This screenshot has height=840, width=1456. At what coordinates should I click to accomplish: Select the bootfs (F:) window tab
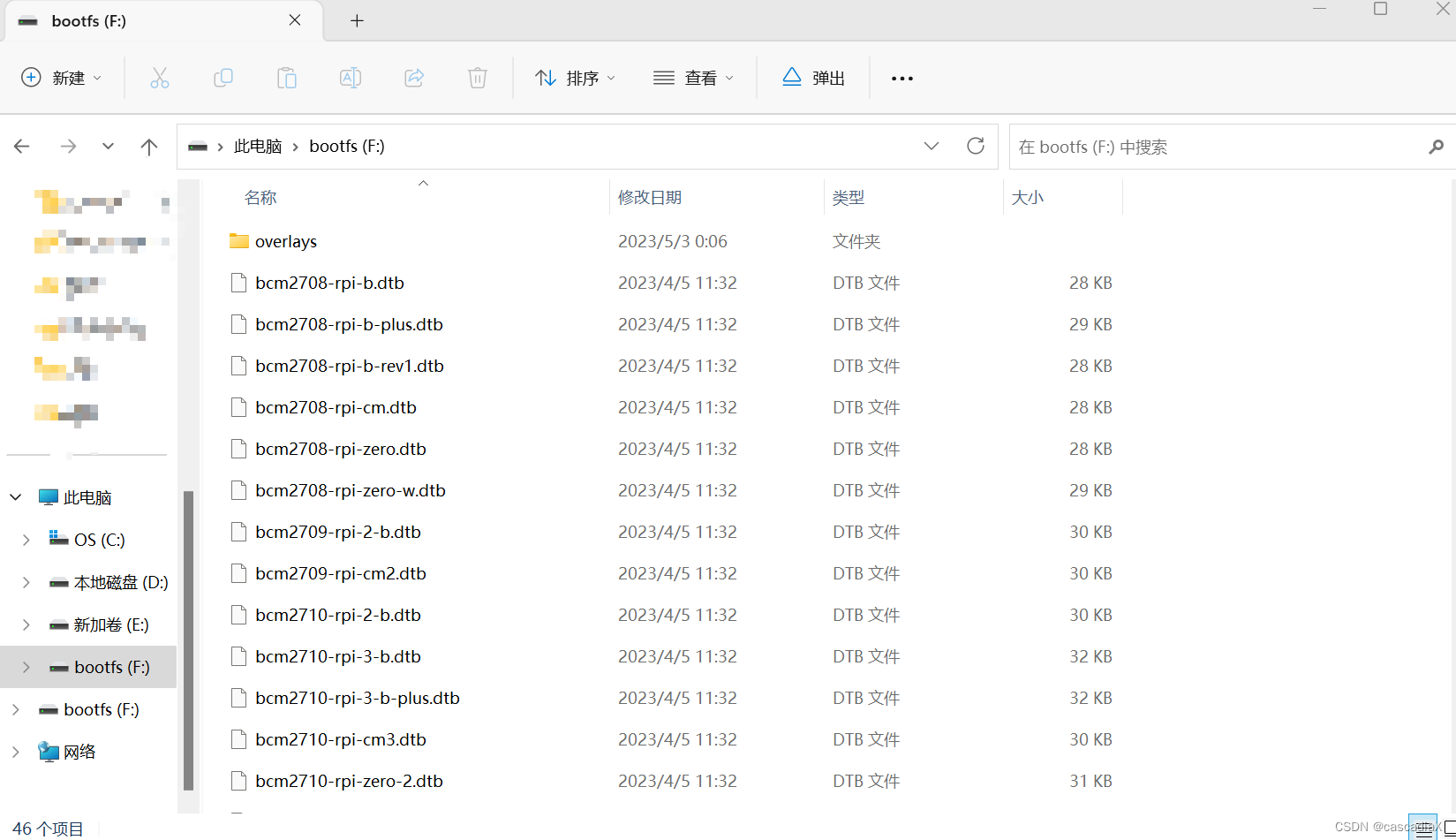[164, 21]
